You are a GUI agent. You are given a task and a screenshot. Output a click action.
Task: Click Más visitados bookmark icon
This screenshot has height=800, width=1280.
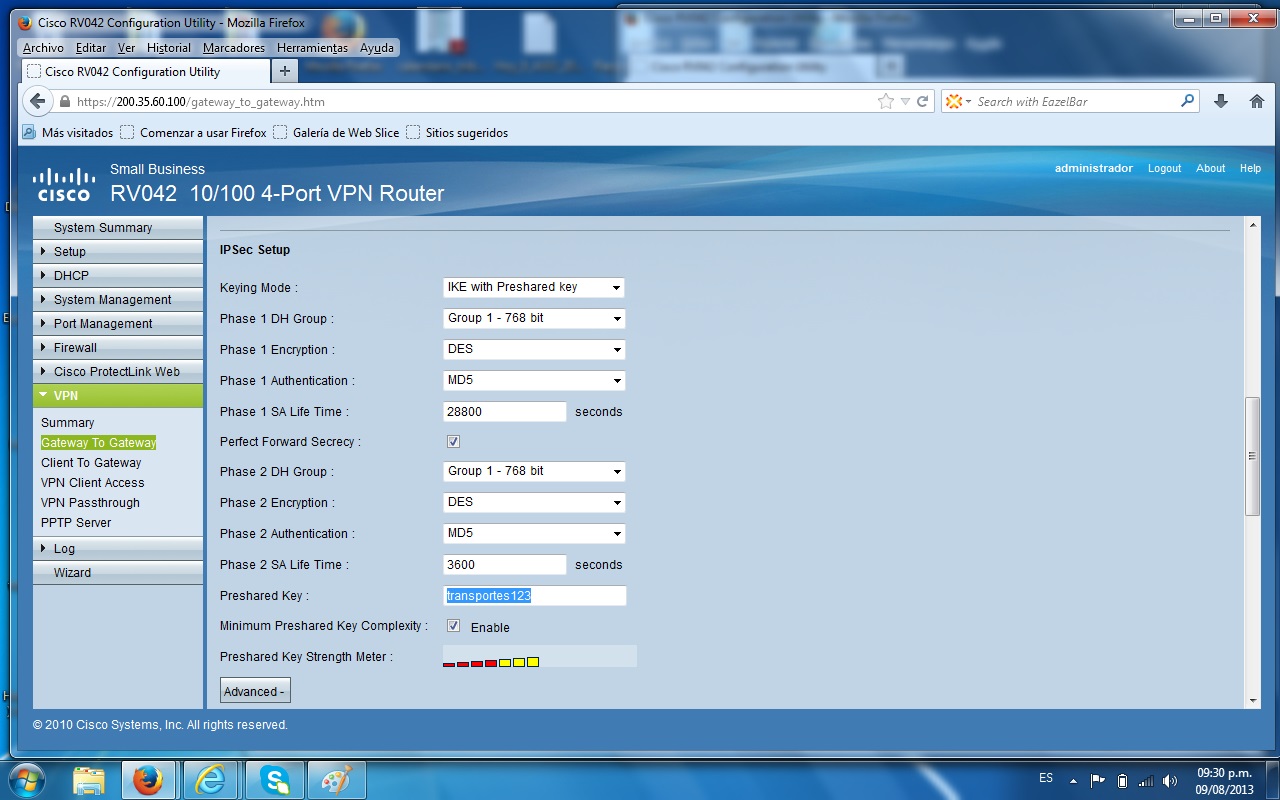tap(29, 132)
